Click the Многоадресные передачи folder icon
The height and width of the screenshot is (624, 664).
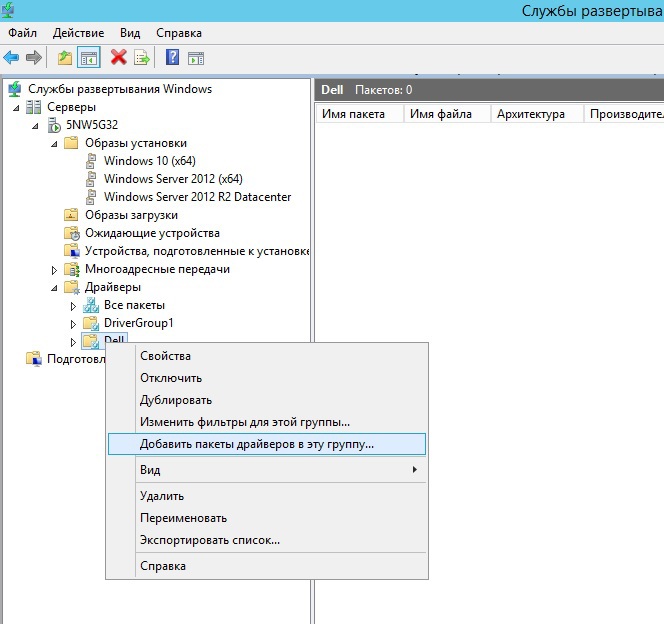72,269
